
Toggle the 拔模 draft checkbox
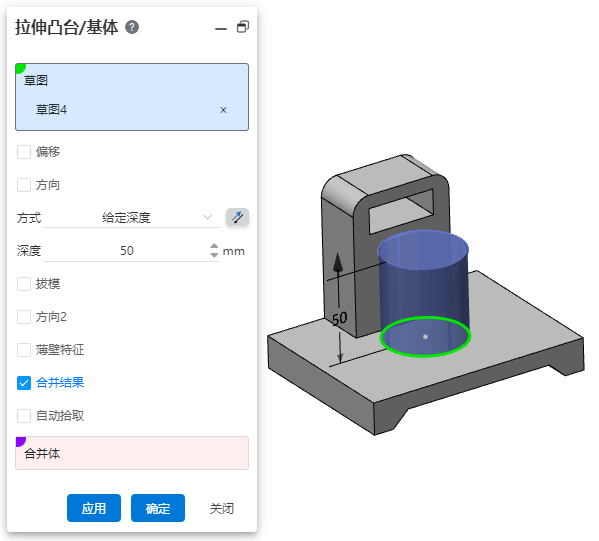coord(24,284)
